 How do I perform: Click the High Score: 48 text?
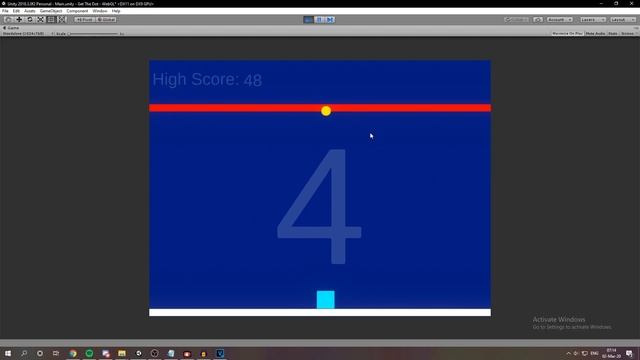[x=207, y=80]
